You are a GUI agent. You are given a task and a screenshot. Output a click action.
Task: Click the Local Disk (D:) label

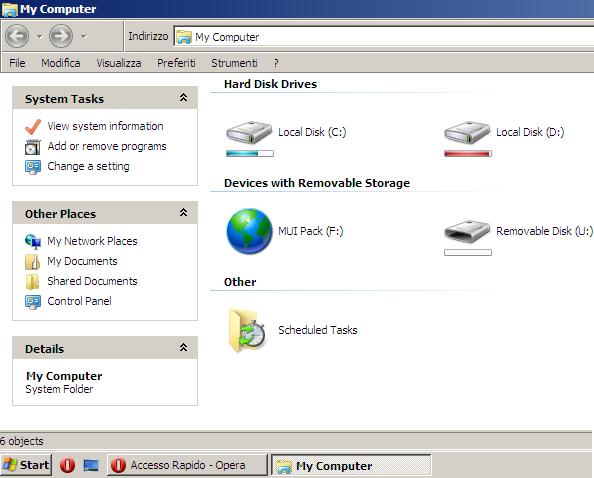(530, 132)
